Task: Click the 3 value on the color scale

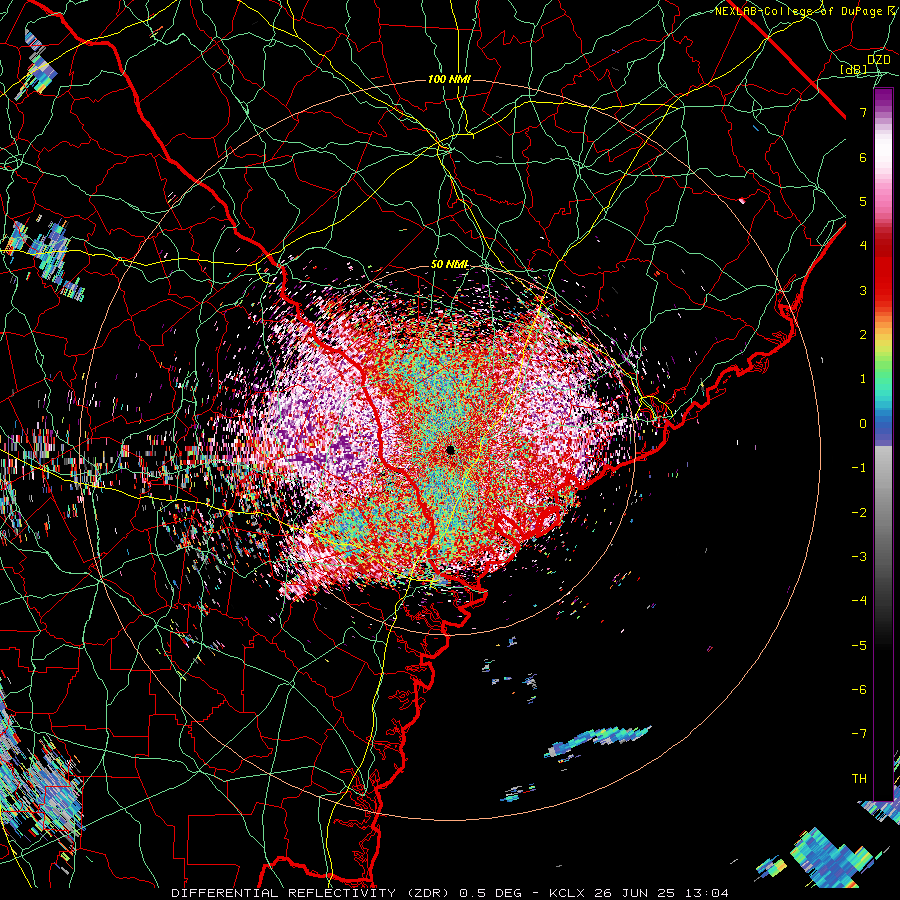Action: (863, 290)
